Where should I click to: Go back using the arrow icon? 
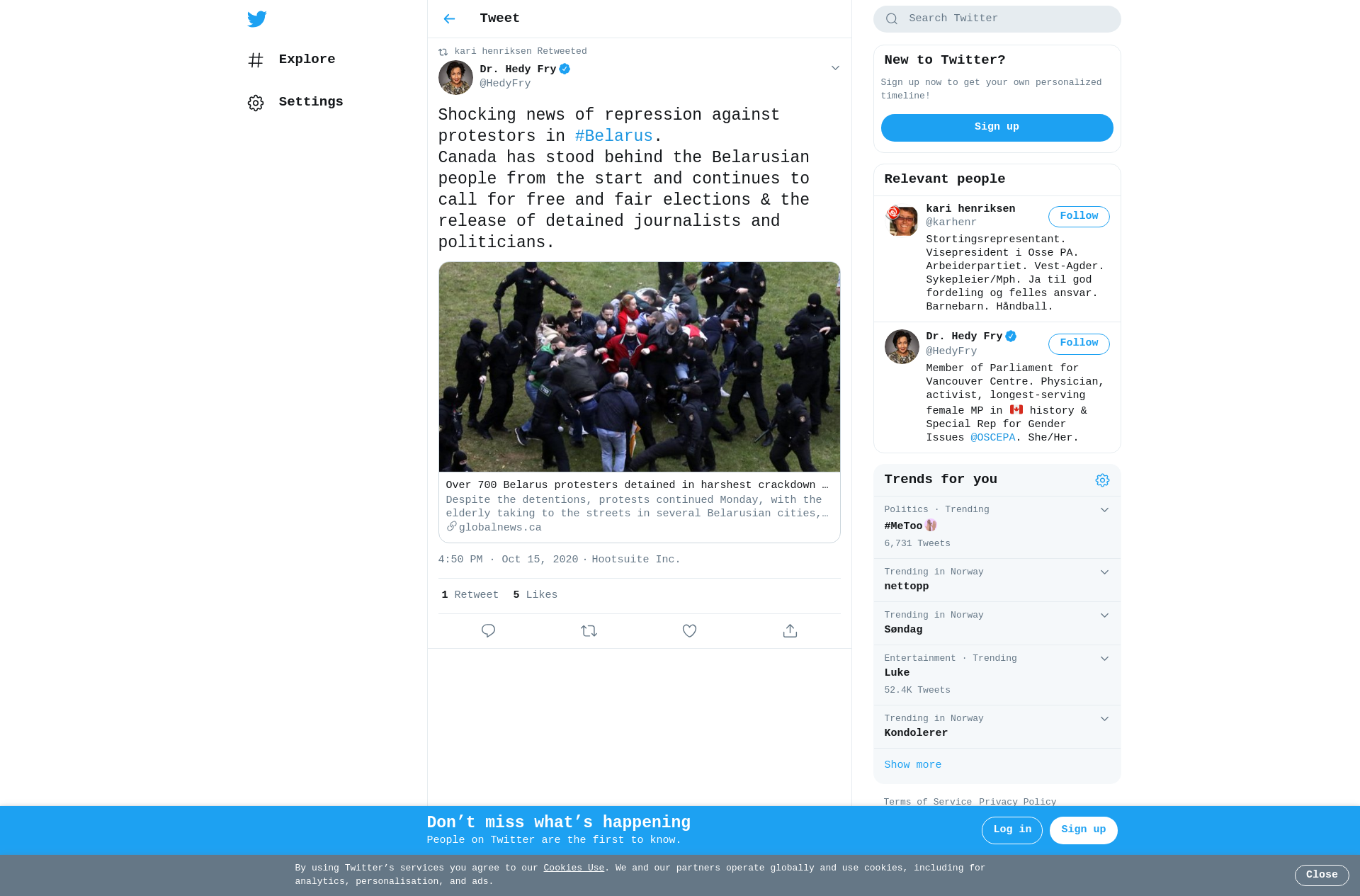[x=449, y=19]
